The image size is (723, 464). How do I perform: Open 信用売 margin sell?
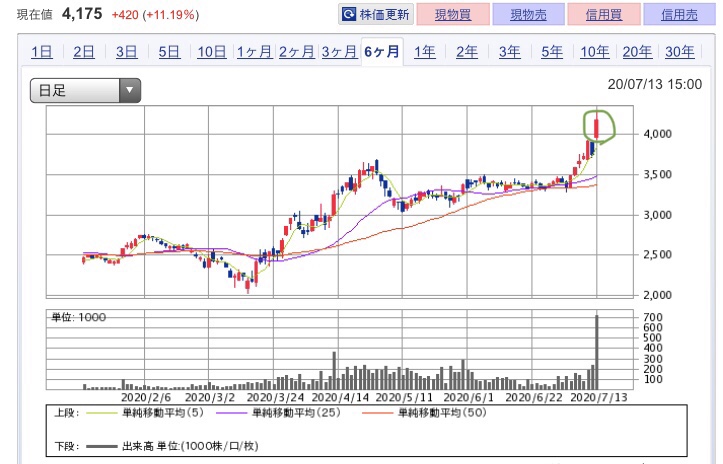pos(679,15)
